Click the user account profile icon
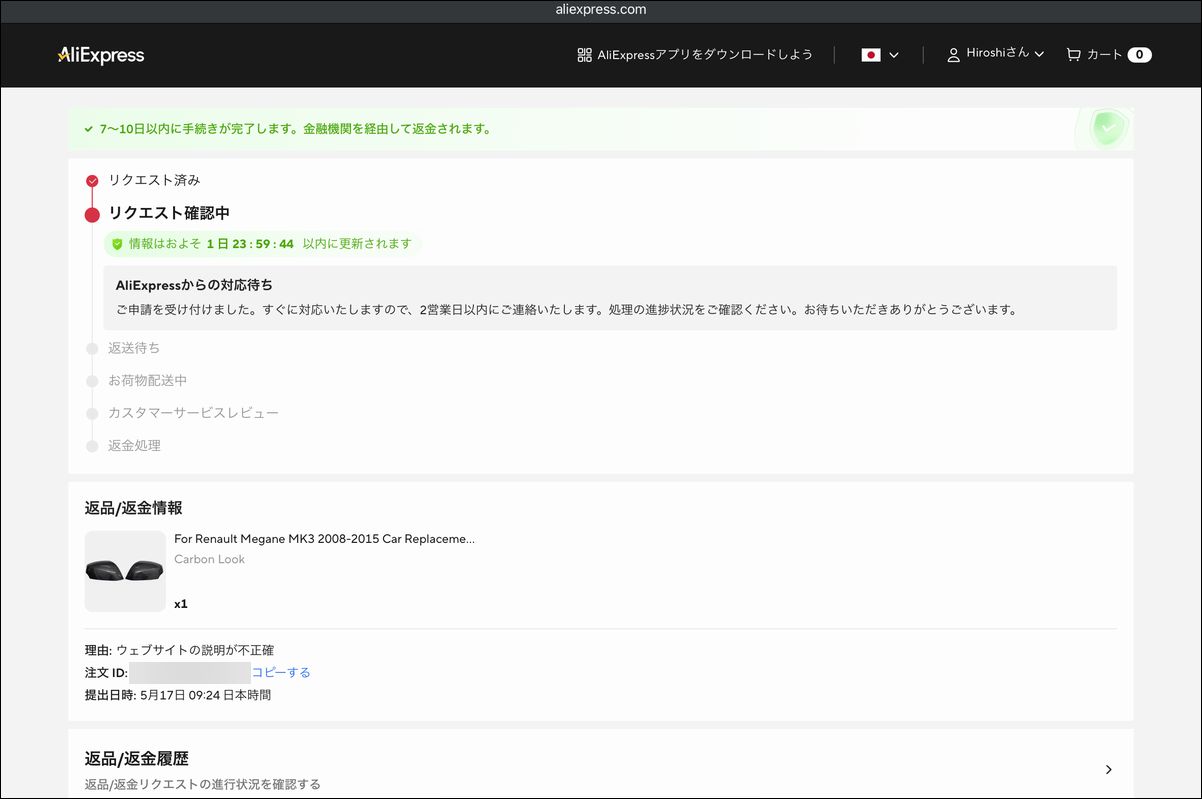1202x799 pixels. [954, 55]
